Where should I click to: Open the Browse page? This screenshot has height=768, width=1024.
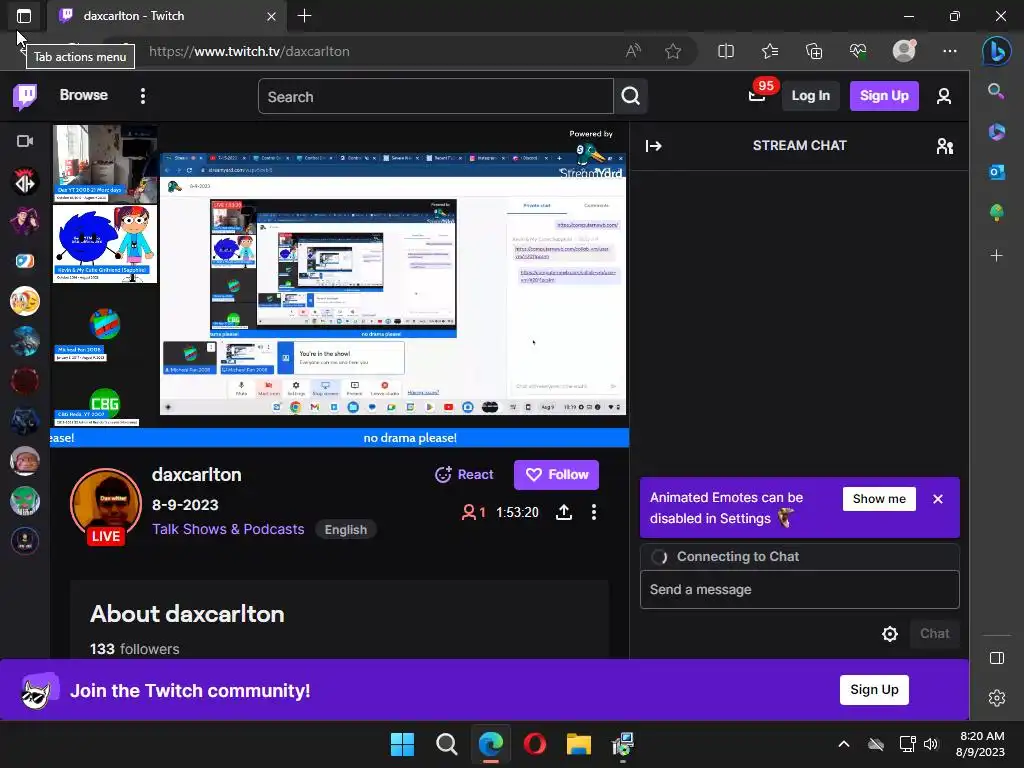84,95
